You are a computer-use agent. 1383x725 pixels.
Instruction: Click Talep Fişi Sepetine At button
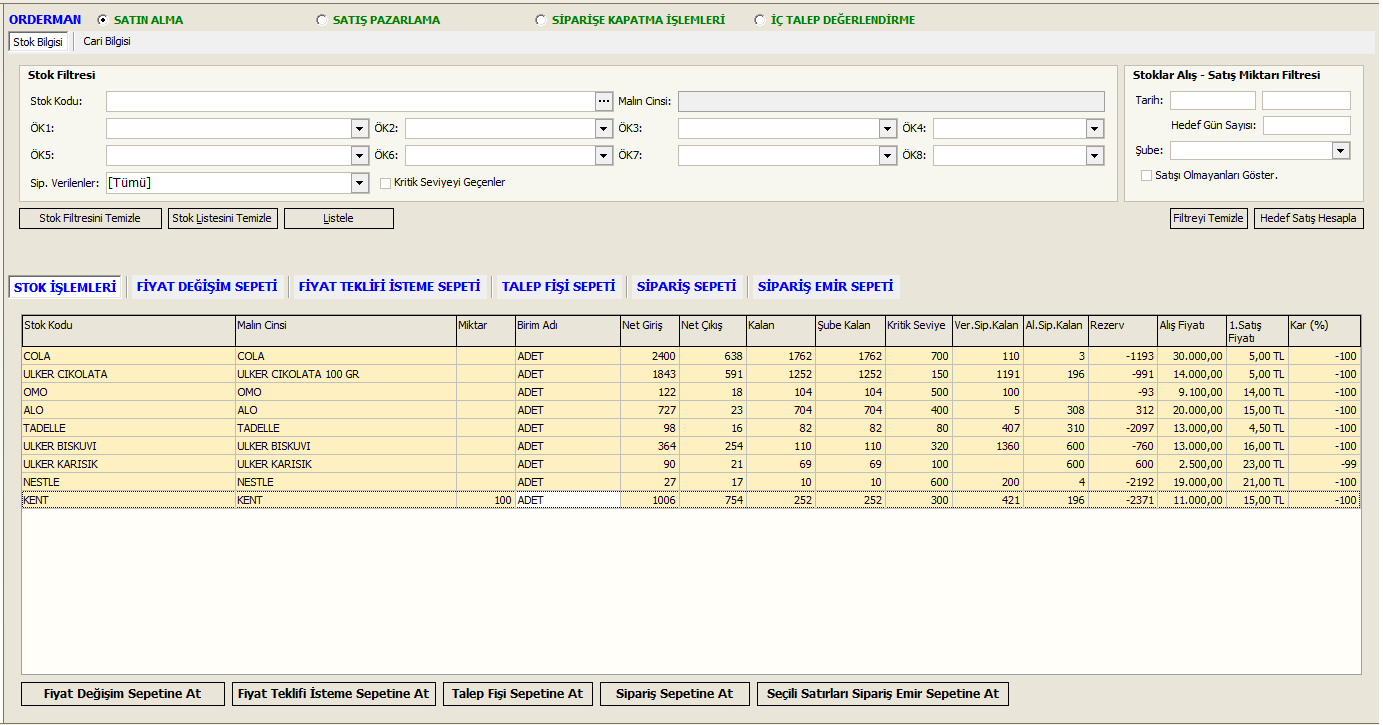tap(518, 694)
